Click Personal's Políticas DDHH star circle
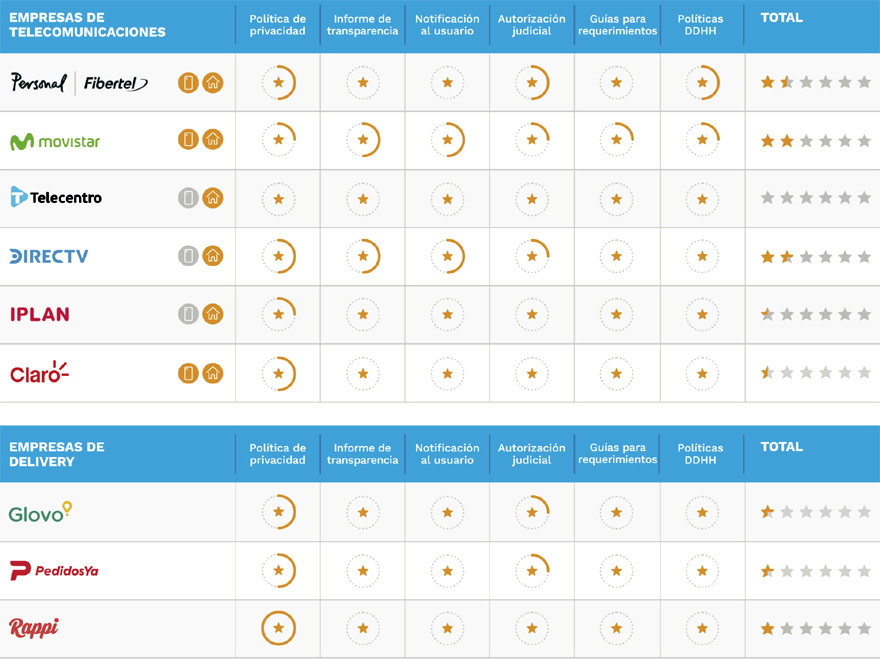 coord(702,83)
